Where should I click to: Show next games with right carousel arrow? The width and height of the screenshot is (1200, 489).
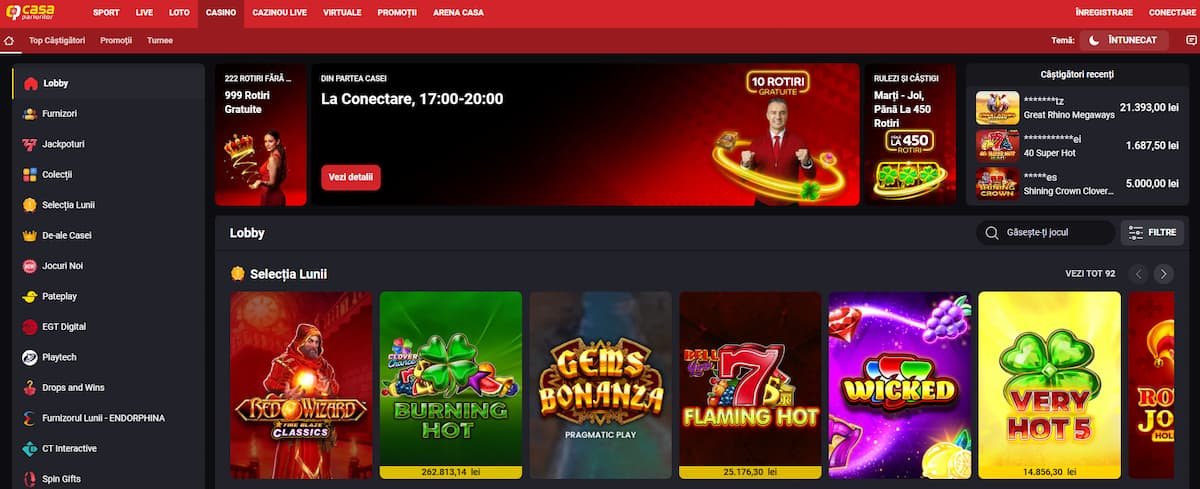pos(1163,274)
